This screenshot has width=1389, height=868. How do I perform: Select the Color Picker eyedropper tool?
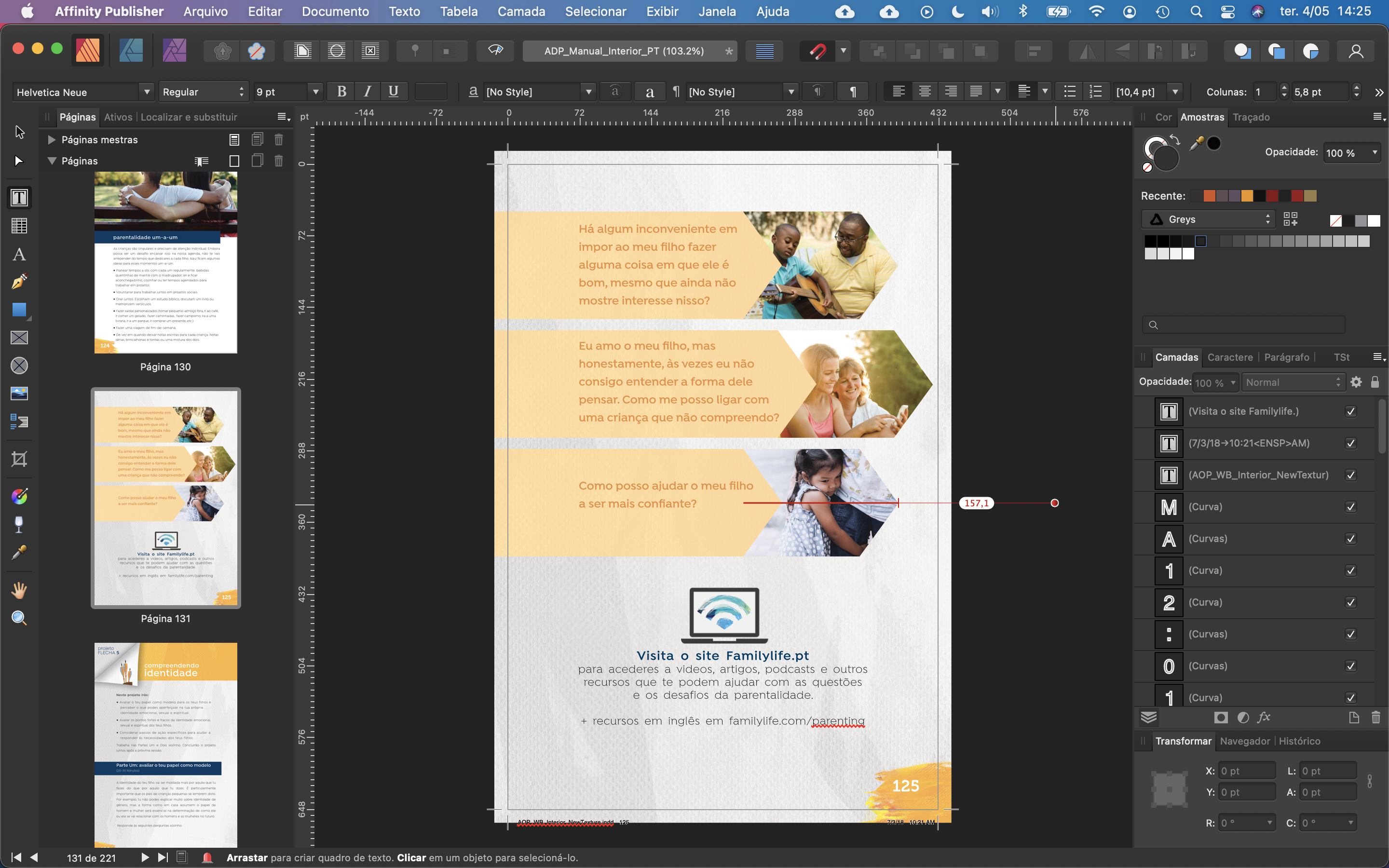tap(19, 552)
